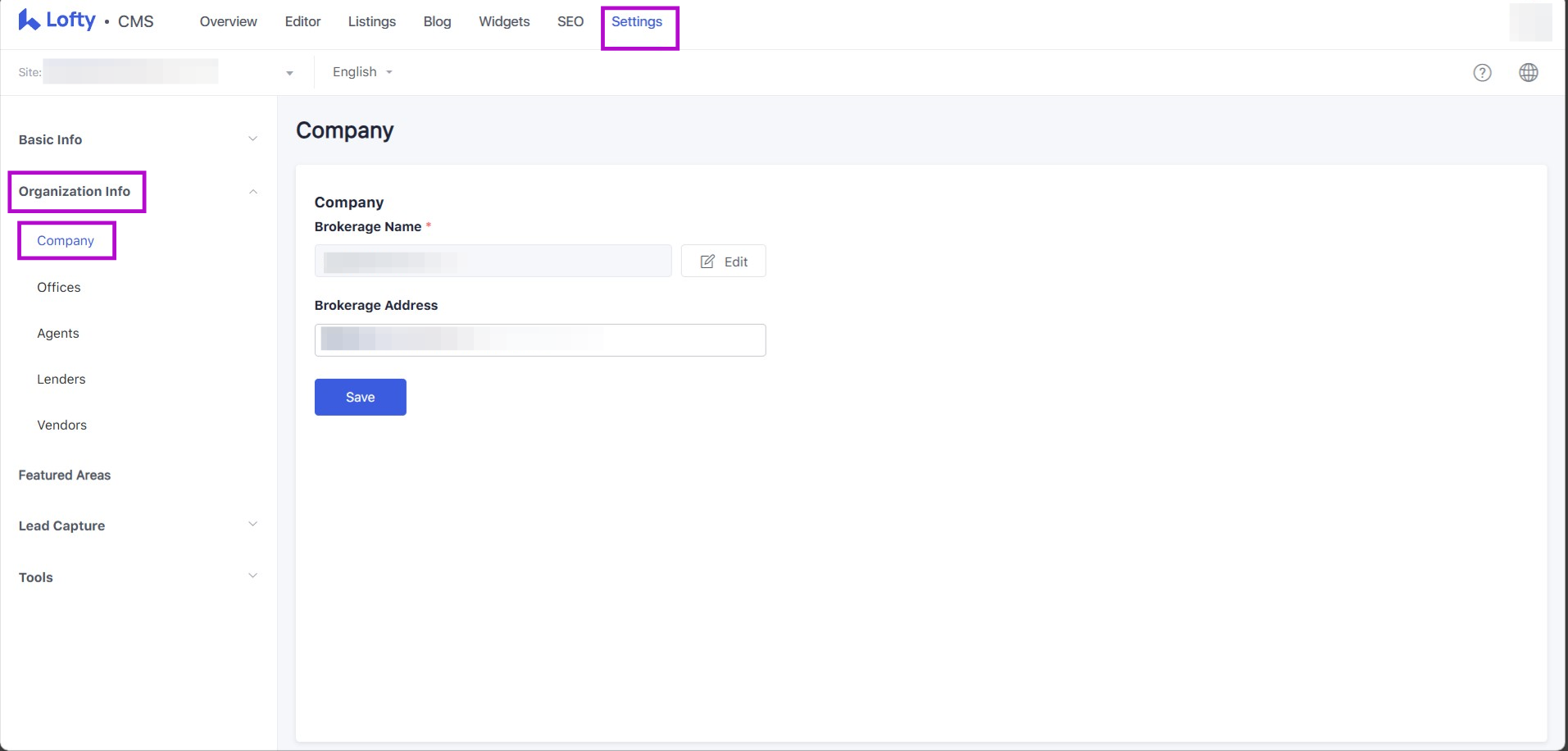Collapse the Organization Info section
Image resolution: width=1568 pixels, height=751 pixels.
click(x=252, y=192)
